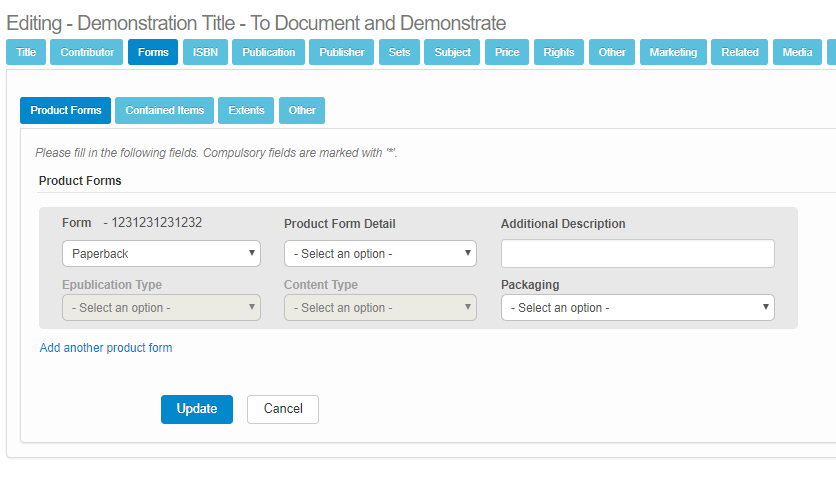Select the Related tab

(740, 52)
